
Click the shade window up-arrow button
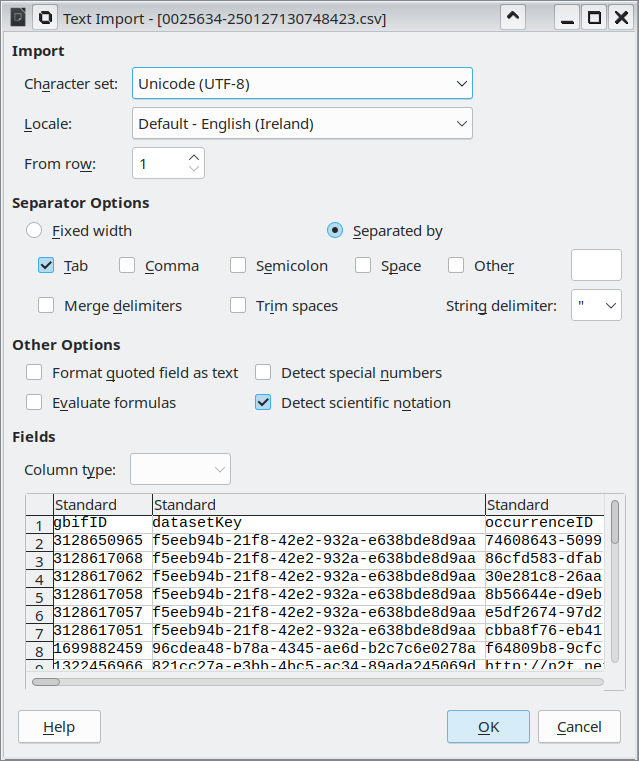(512, 18)
